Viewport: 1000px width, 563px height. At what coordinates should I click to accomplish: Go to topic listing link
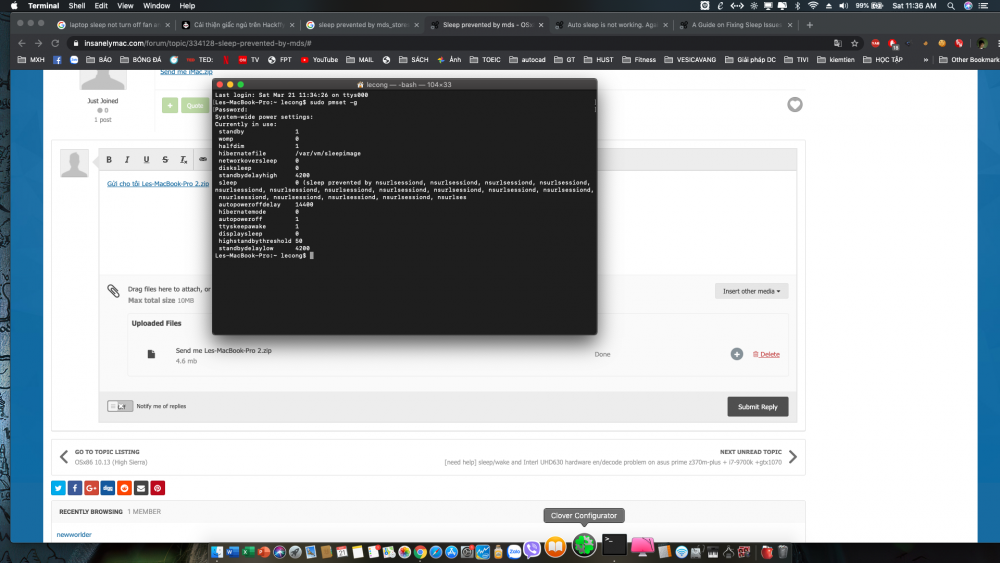107,452
